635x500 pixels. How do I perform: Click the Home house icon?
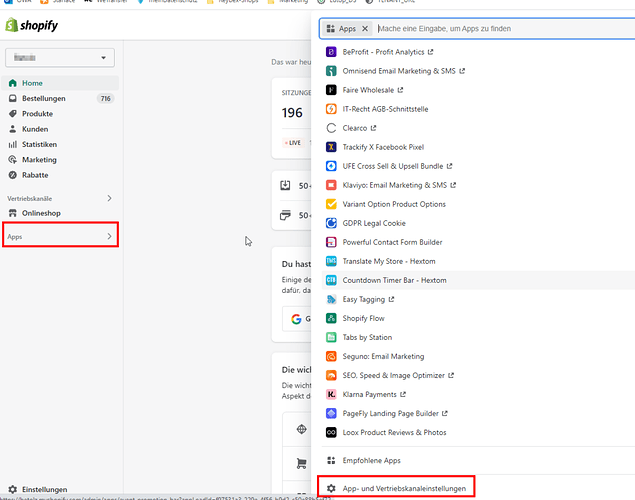[13, 83]
